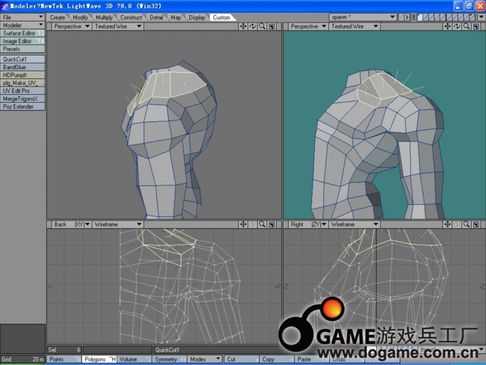Run the UV Edit Pro plugin
Viewport: 486px width, 365px height.
pyautogui.click(x=22, y=91)
